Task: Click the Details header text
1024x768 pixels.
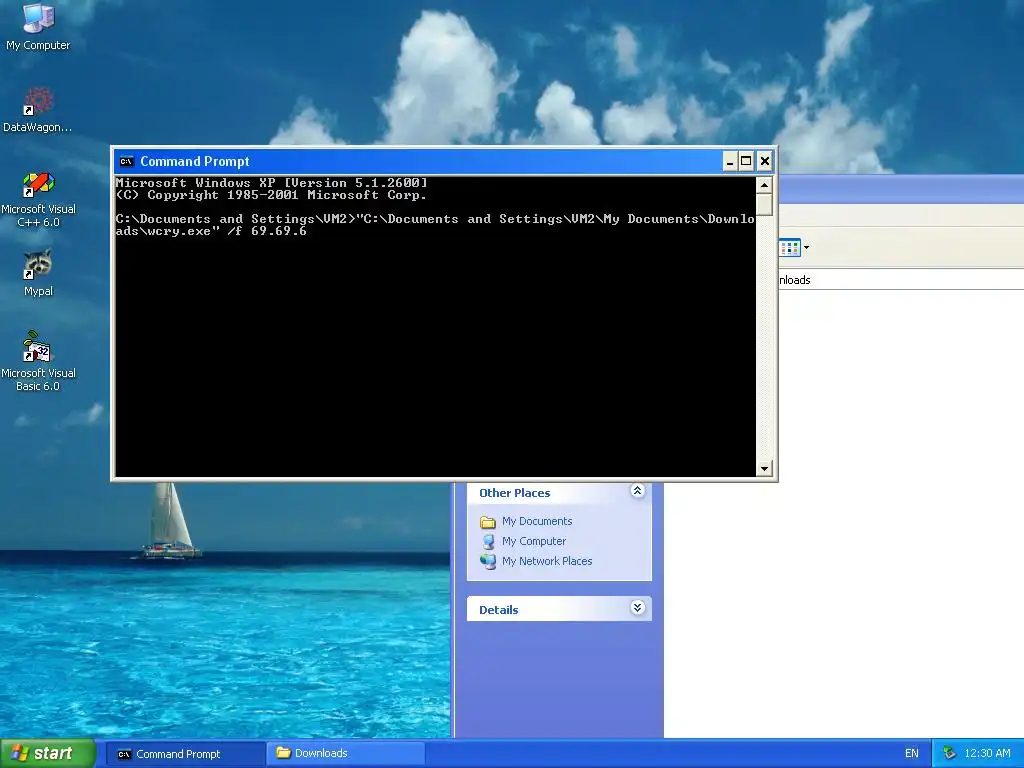Action: (498, 610)
